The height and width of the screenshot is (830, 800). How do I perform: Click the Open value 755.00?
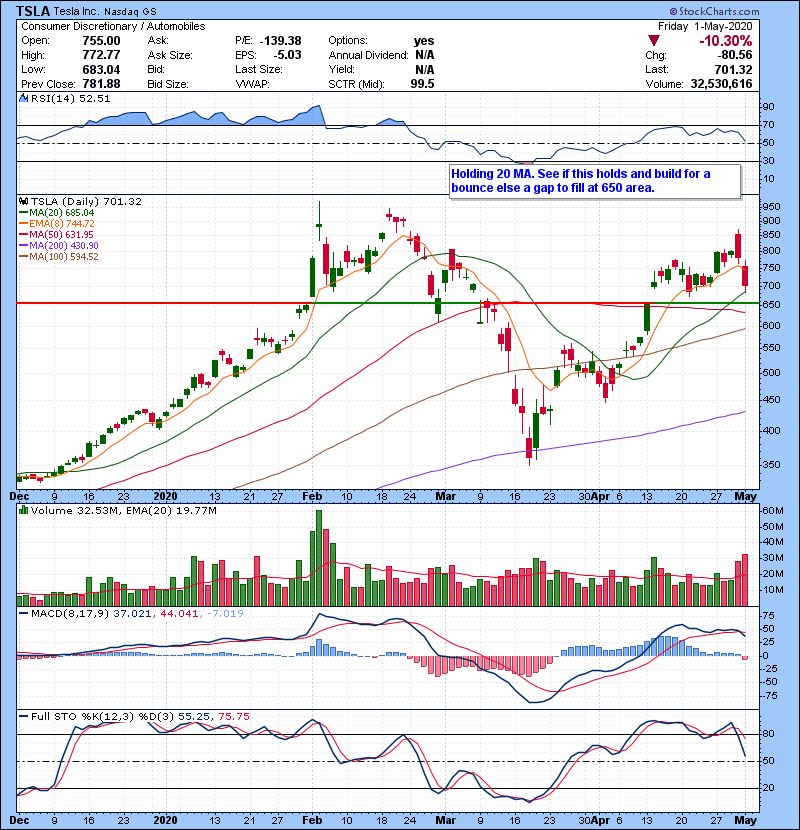click(x=101, y=41)
